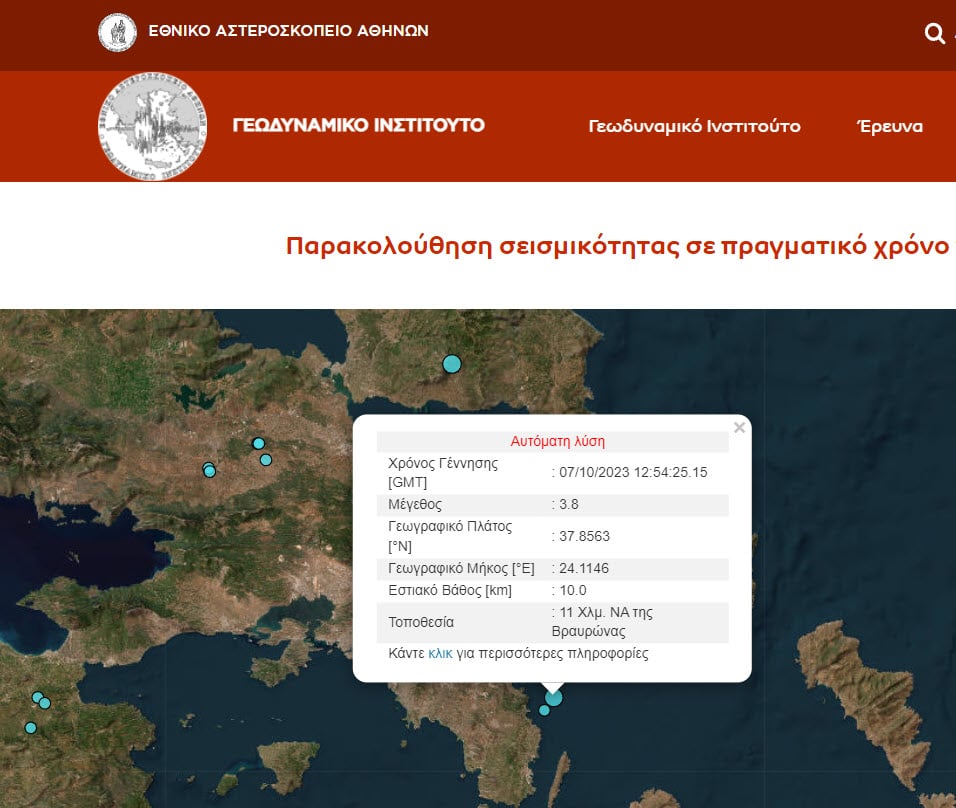Click the Geodynamic Institute circular logo

pyautogui.click(x=152, y=126)
